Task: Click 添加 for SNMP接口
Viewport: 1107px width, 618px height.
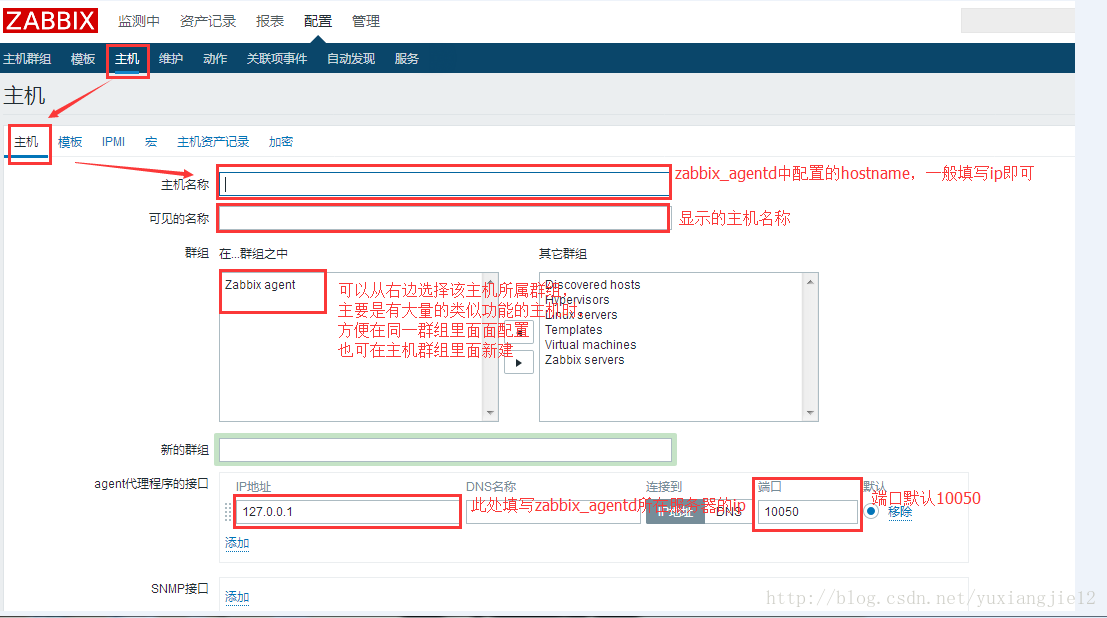Action: pos(237,598)
